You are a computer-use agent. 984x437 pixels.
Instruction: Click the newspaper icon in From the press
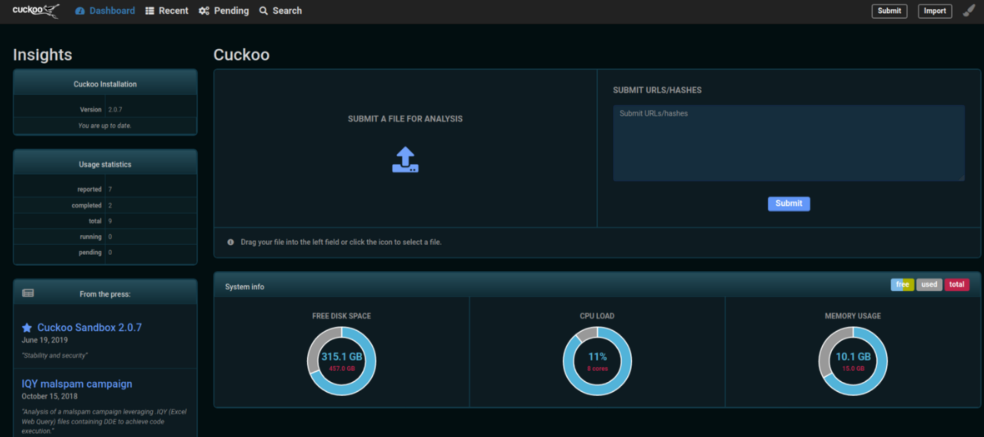[28, 293]
